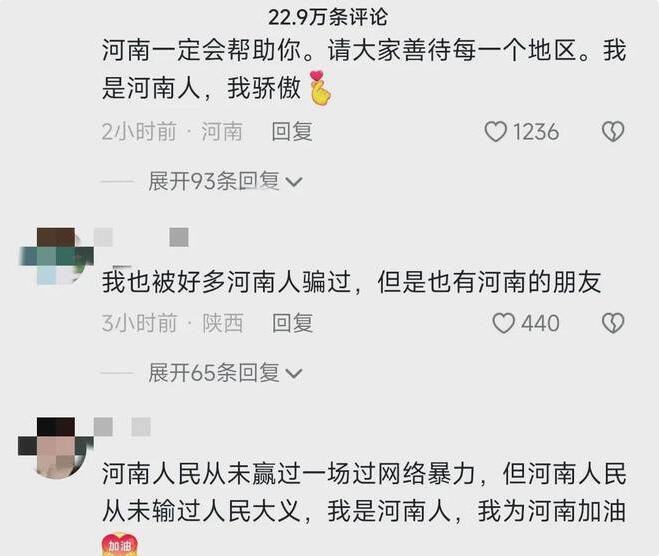Image resolution: width=659 pixels, height=556 pixels.
Task: Tap the 加油 heart sticker
Action: [119, 545]
